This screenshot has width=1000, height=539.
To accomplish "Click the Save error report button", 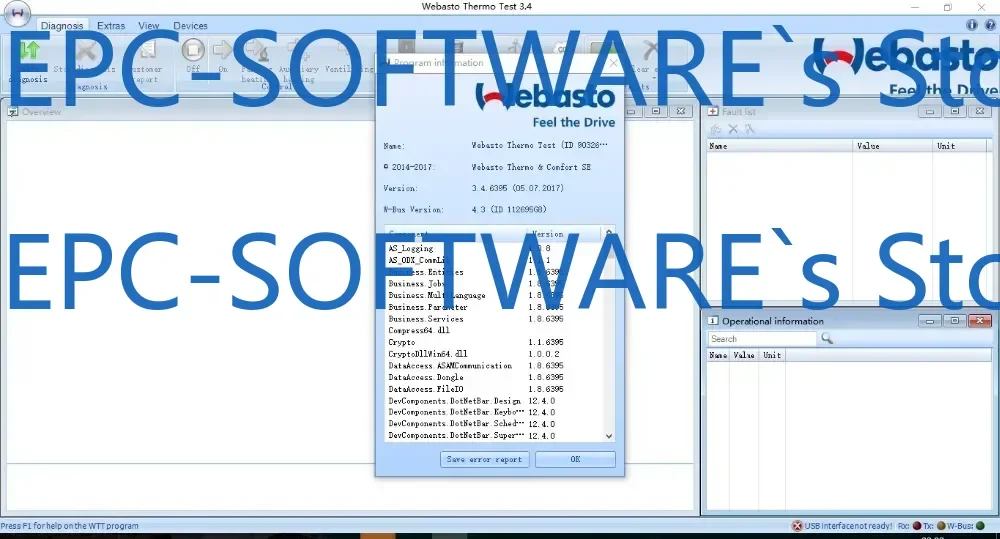I will coord(484,459).
